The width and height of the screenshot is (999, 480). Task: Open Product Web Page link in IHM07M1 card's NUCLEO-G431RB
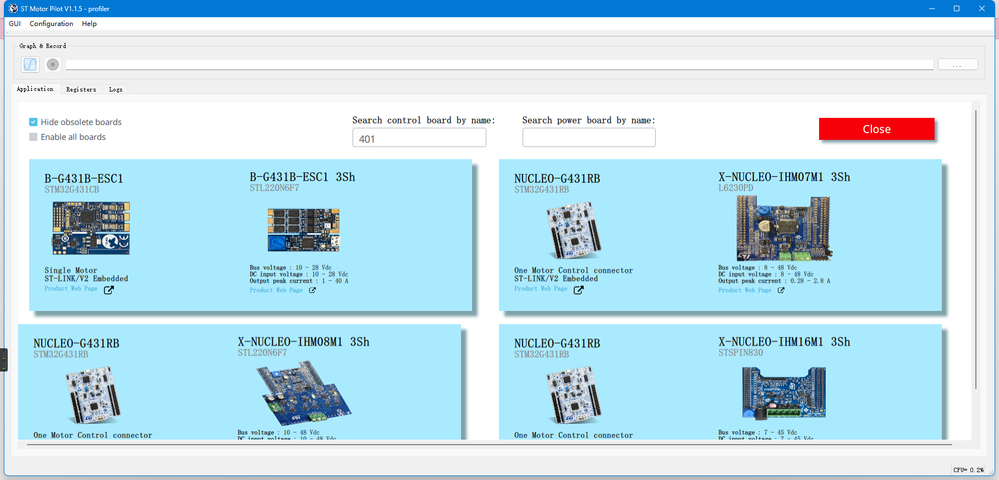[541, 289]
